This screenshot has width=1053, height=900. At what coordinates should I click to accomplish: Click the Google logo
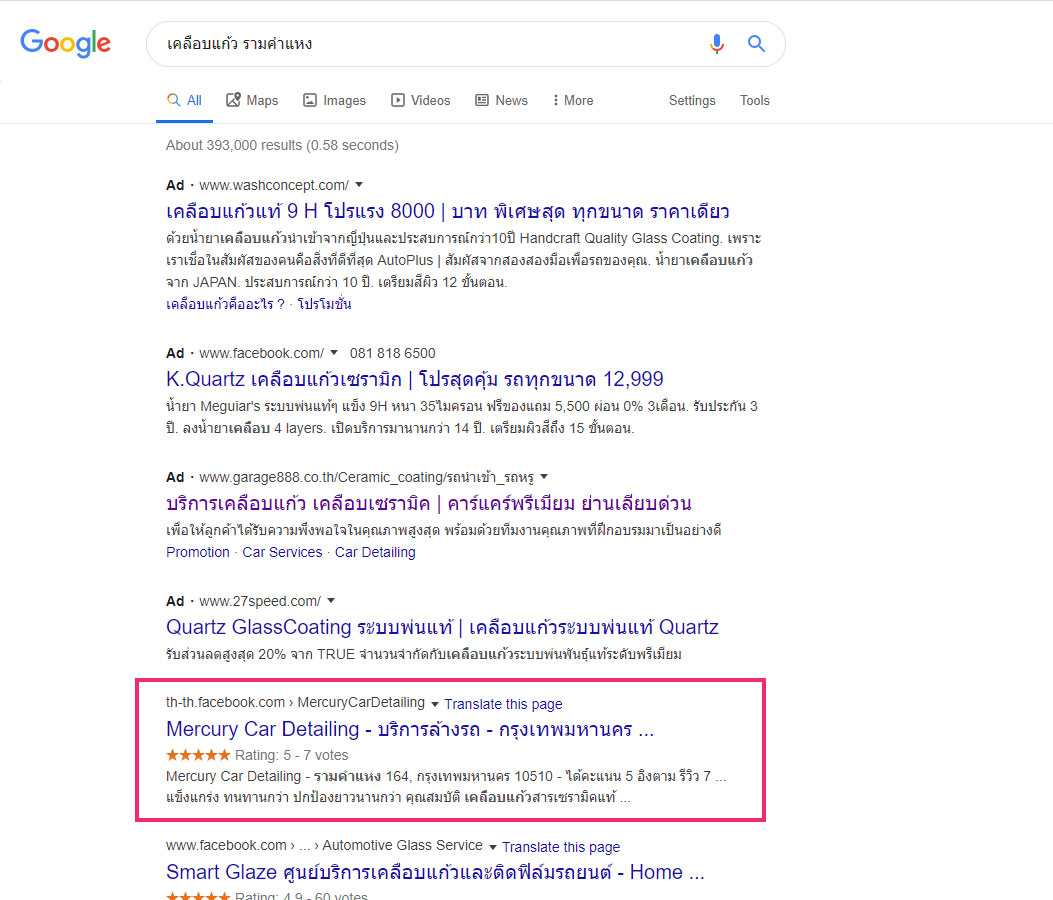click(65, 43)
